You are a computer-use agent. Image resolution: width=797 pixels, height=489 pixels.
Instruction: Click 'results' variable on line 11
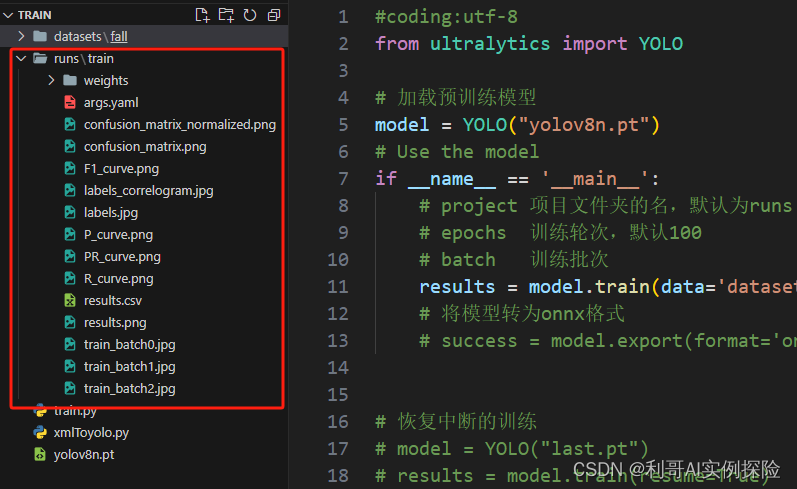pos(457,287)
